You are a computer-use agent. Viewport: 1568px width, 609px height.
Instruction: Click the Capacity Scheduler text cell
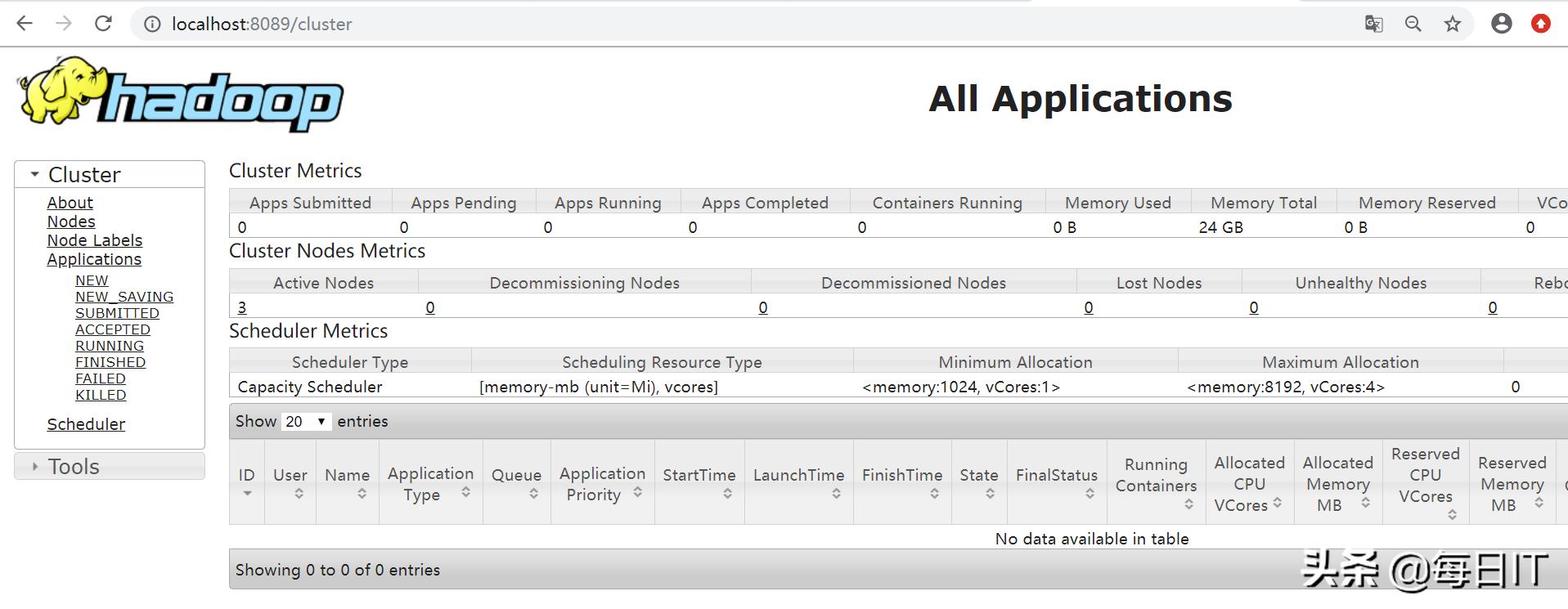(x=310, y=387)
